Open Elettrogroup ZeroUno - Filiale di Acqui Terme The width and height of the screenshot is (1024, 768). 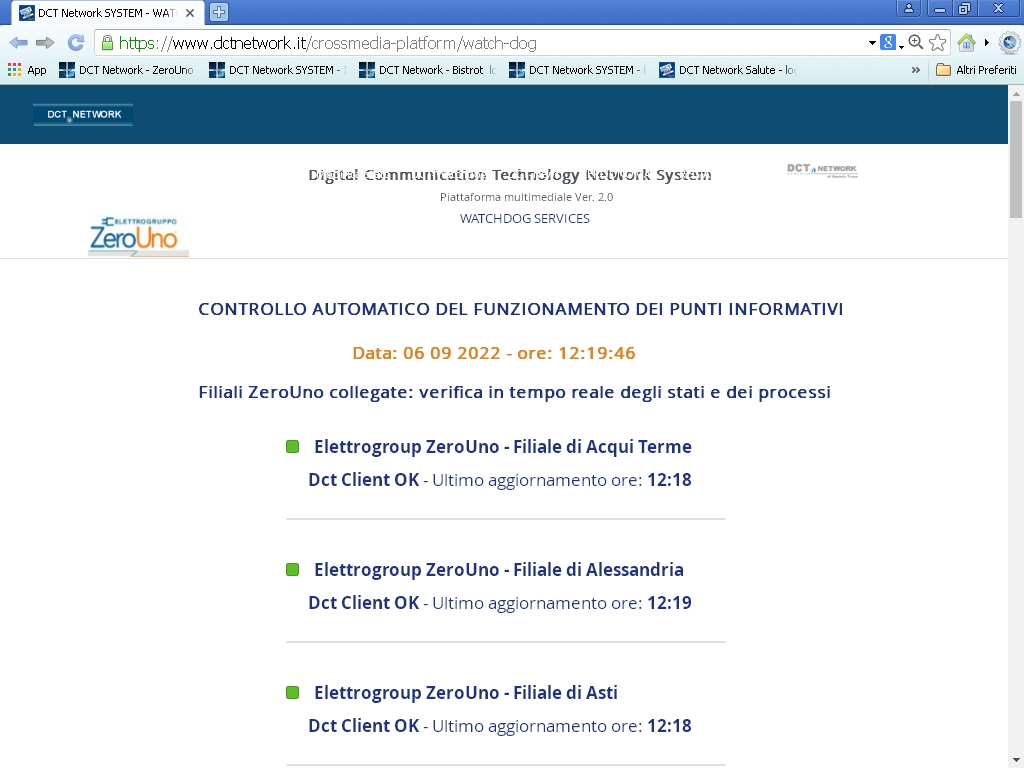coord(503,447)
